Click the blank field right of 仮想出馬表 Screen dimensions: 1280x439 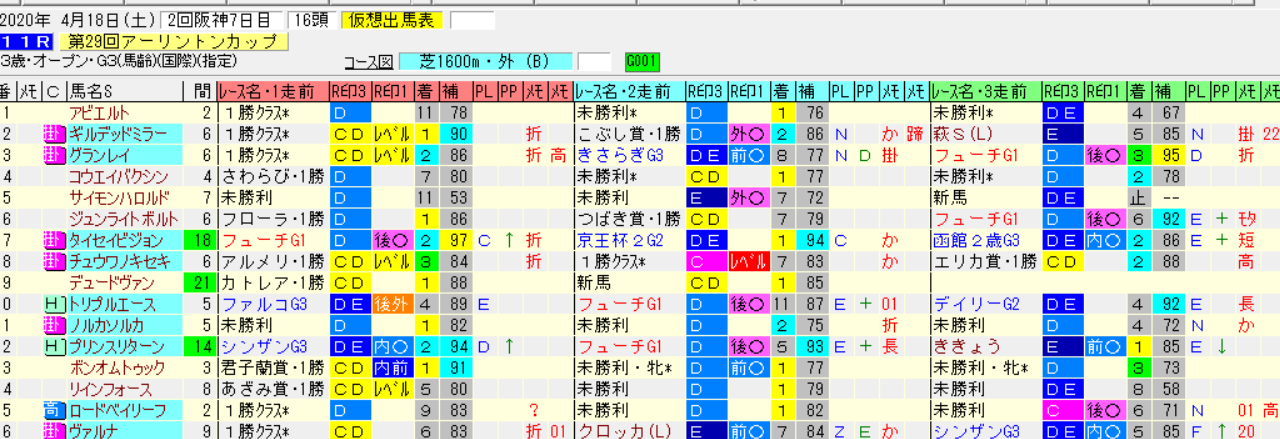click(x=473, y=20)
